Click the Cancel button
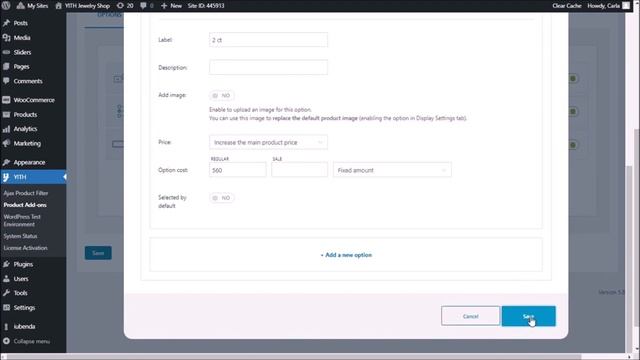Screen dimensions: 640x360 470,316
